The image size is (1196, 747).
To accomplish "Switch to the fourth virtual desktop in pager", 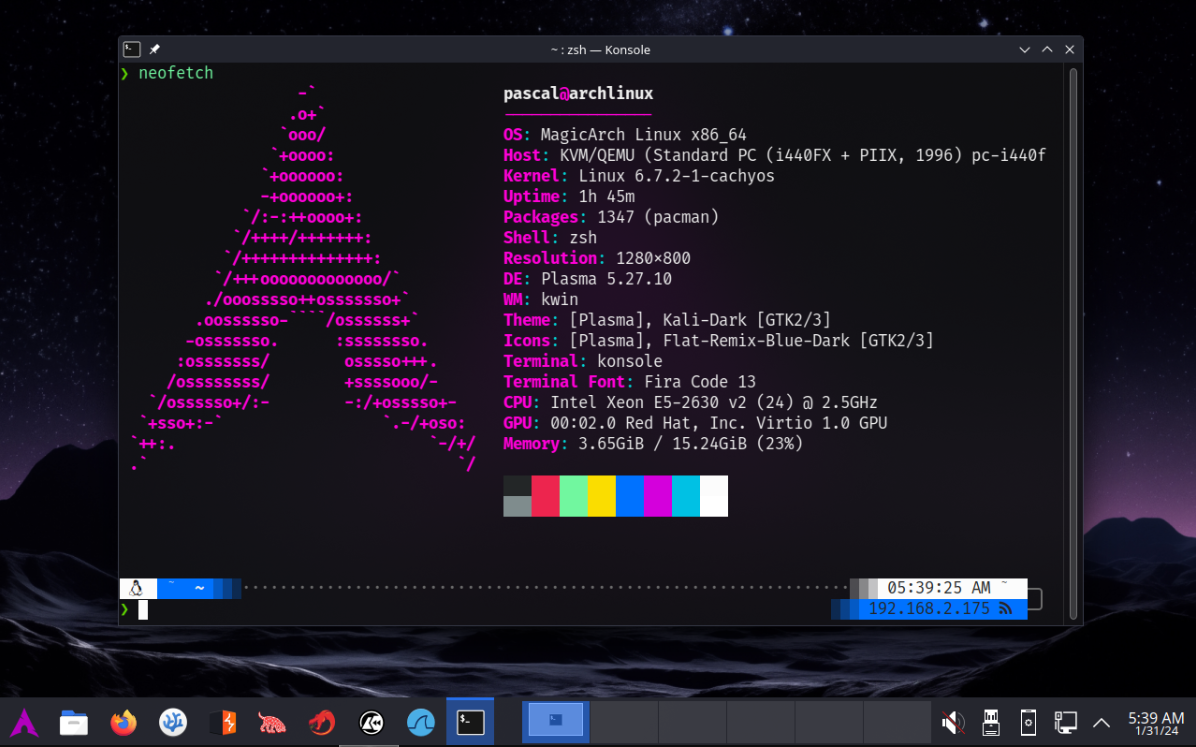I will pyautogui.click(x=760, y=722).
